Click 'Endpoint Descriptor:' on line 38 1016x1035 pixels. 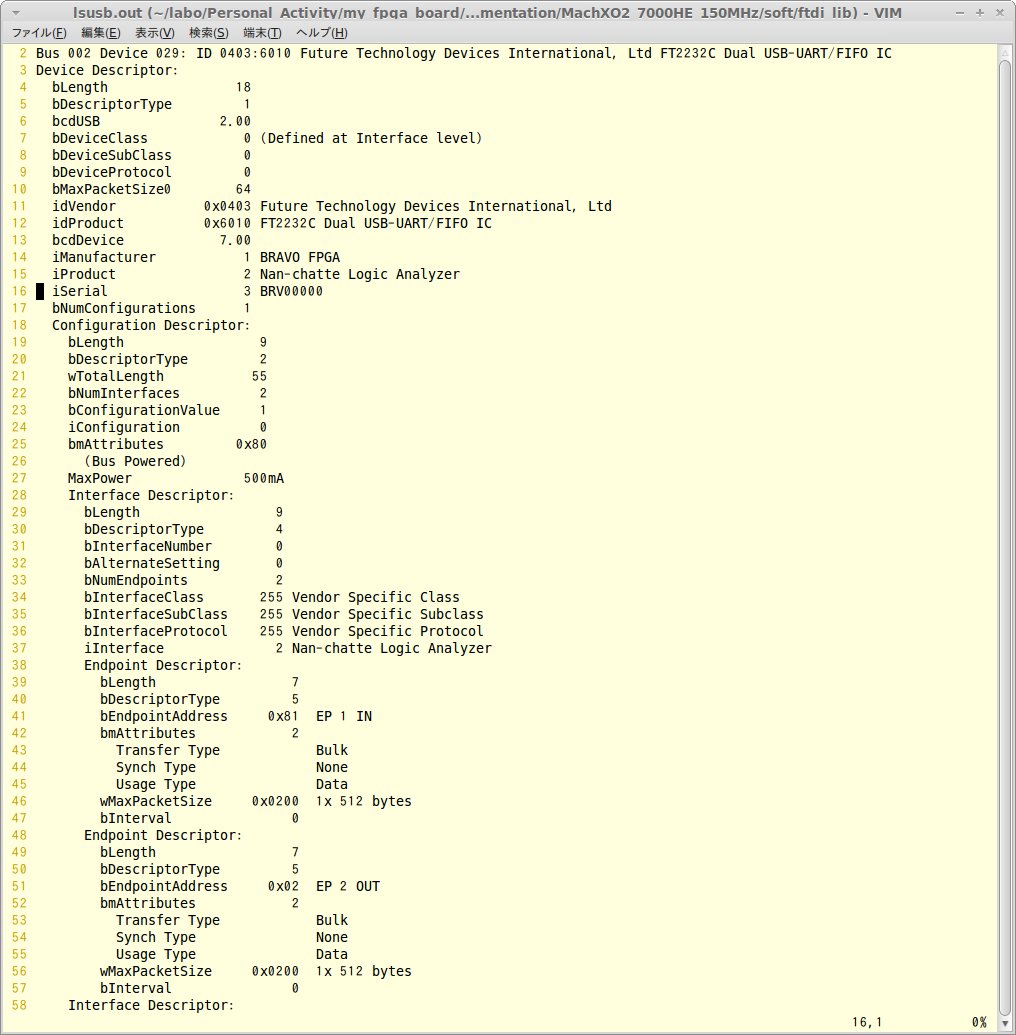pyautogui.click(x=163, y=665)
